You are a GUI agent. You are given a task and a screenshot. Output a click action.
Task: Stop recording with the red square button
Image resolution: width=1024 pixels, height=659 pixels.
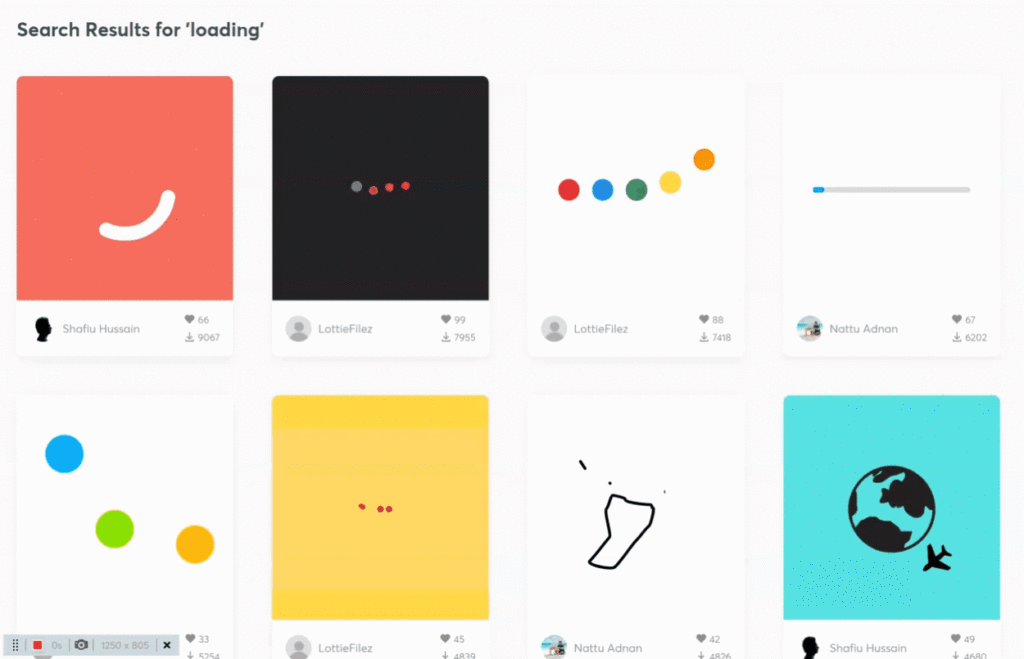tap(37, 645)
